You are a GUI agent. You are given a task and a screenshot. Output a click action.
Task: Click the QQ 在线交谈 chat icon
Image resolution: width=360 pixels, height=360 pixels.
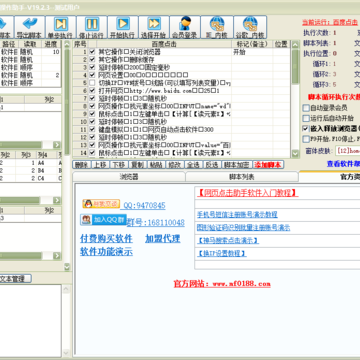click(x=101, y=203)
